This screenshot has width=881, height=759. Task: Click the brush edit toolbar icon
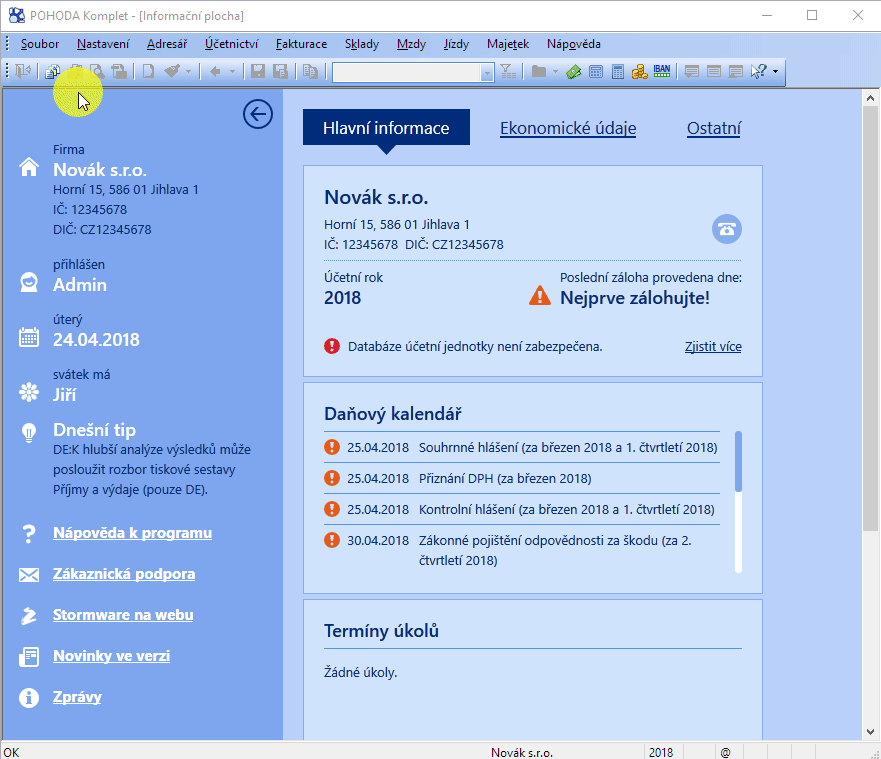click(x=172, y=71)
